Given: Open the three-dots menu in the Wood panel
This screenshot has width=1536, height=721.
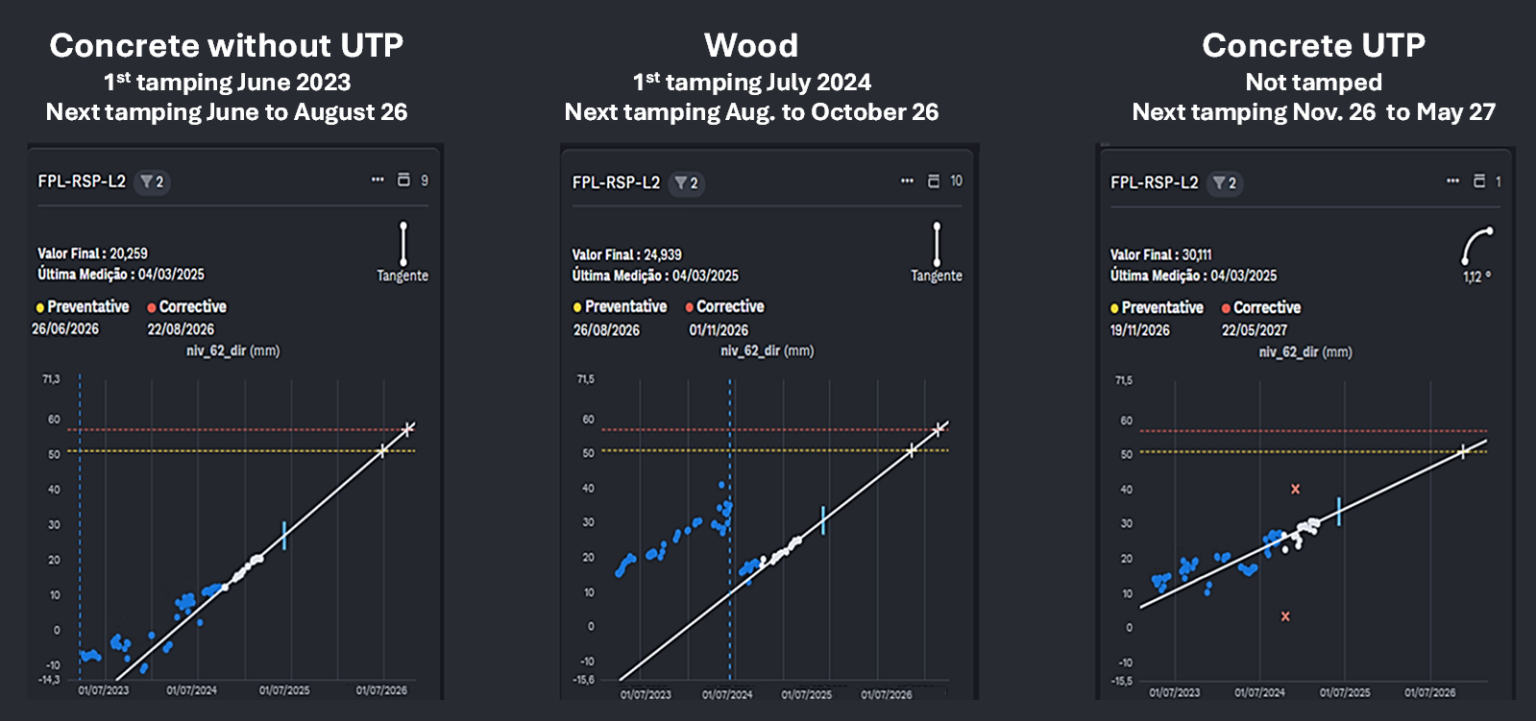Looking at the screenshot, I should [x=907, y=181].
